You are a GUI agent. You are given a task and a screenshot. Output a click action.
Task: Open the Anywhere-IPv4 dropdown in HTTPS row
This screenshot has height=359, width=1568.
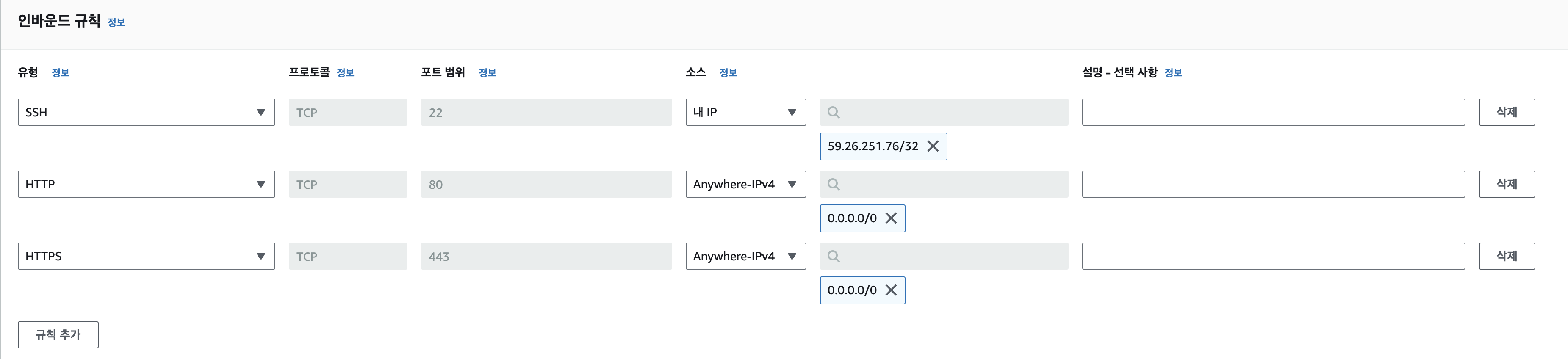(x=745, y=256)
